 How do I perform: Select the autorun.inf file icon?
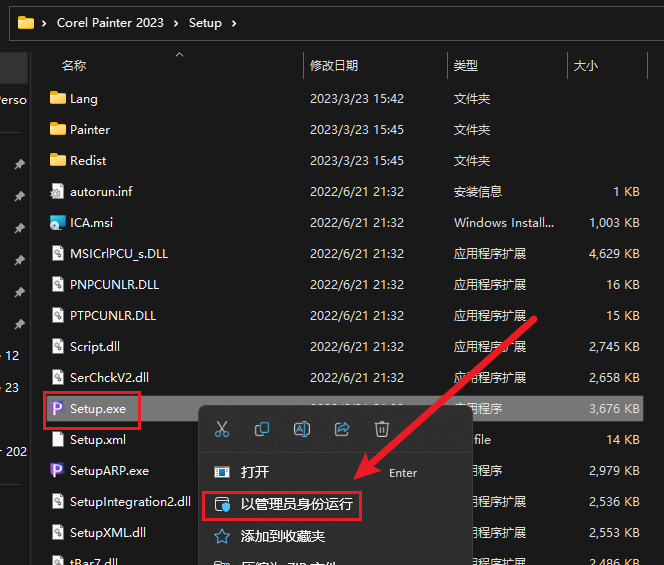pos(58,191)
